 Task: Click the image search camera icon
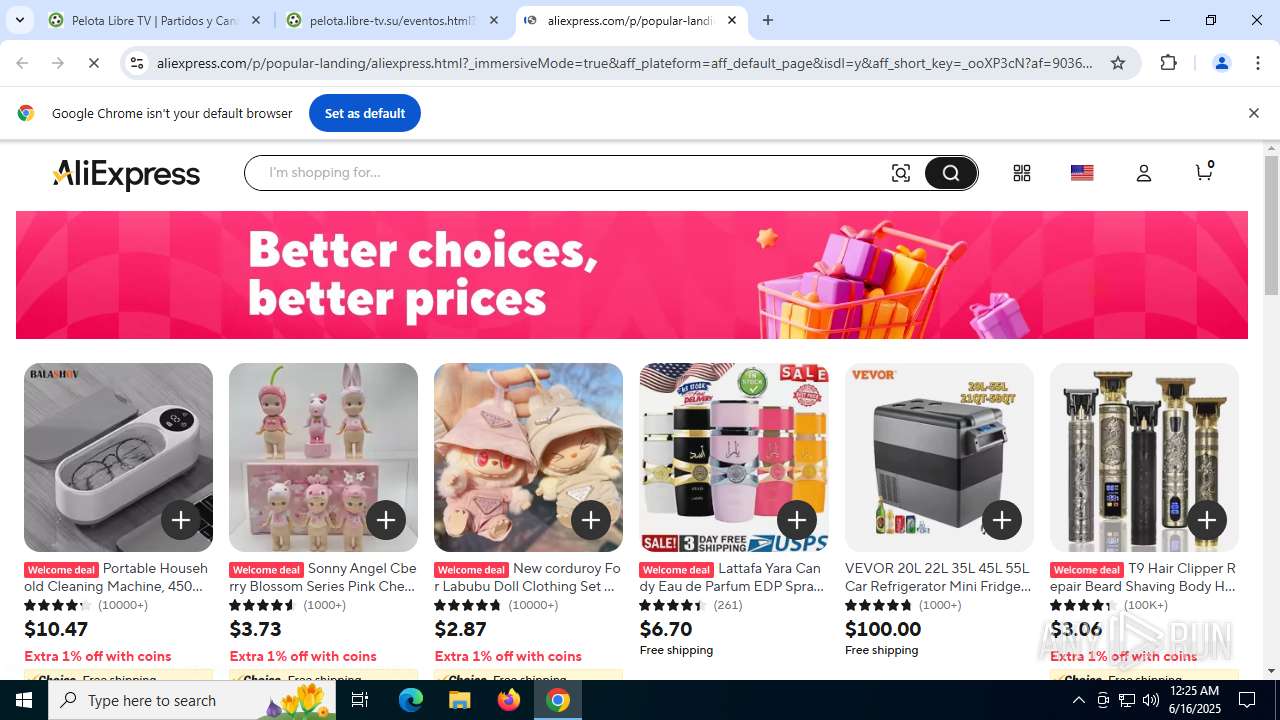pos(901,173)
